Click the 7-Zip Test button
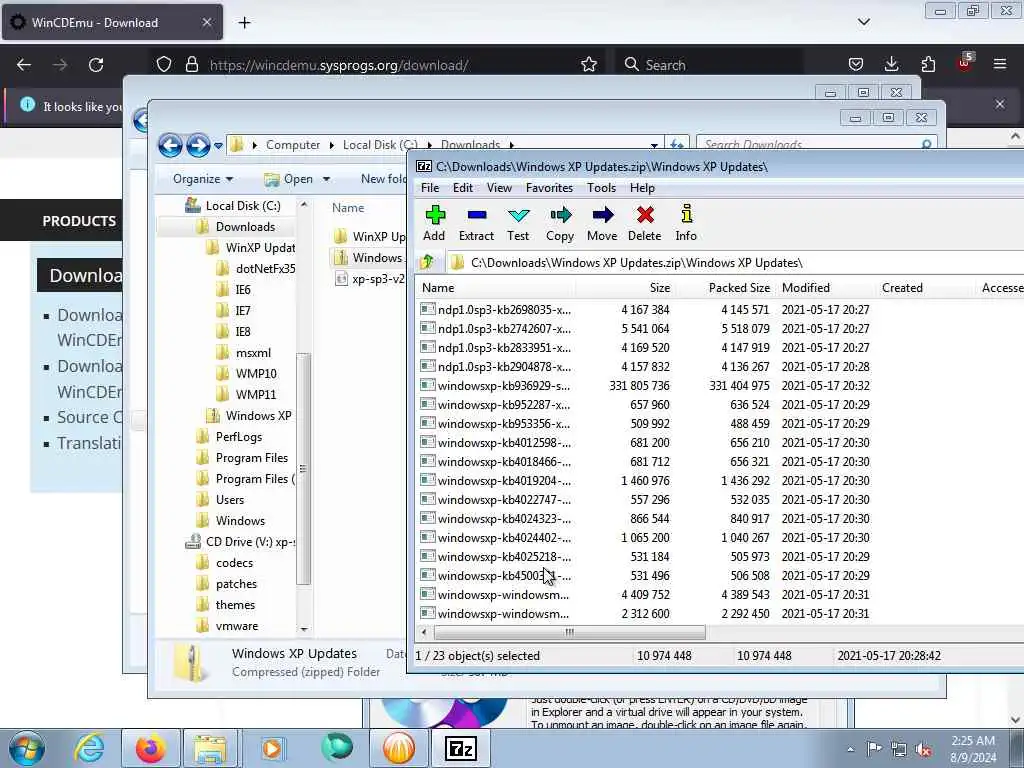The height and width of the screenshot is (768, 1024). (518, 223)
